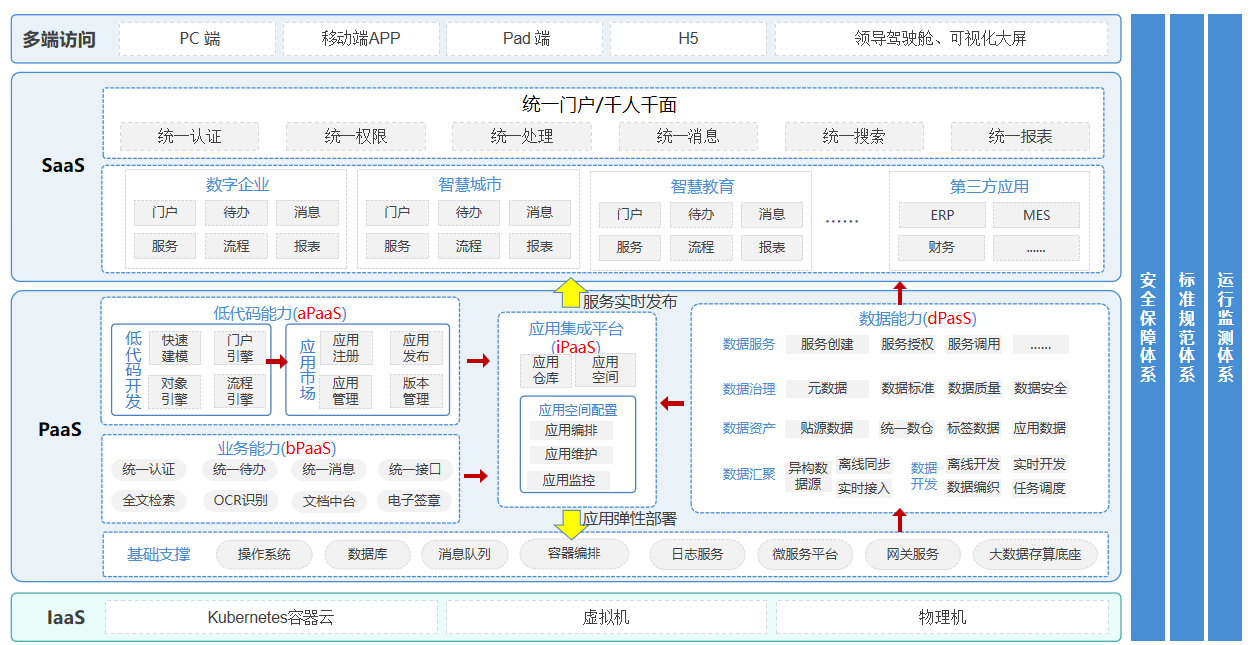Click the "容器编排" pill

tap(574, 553)
